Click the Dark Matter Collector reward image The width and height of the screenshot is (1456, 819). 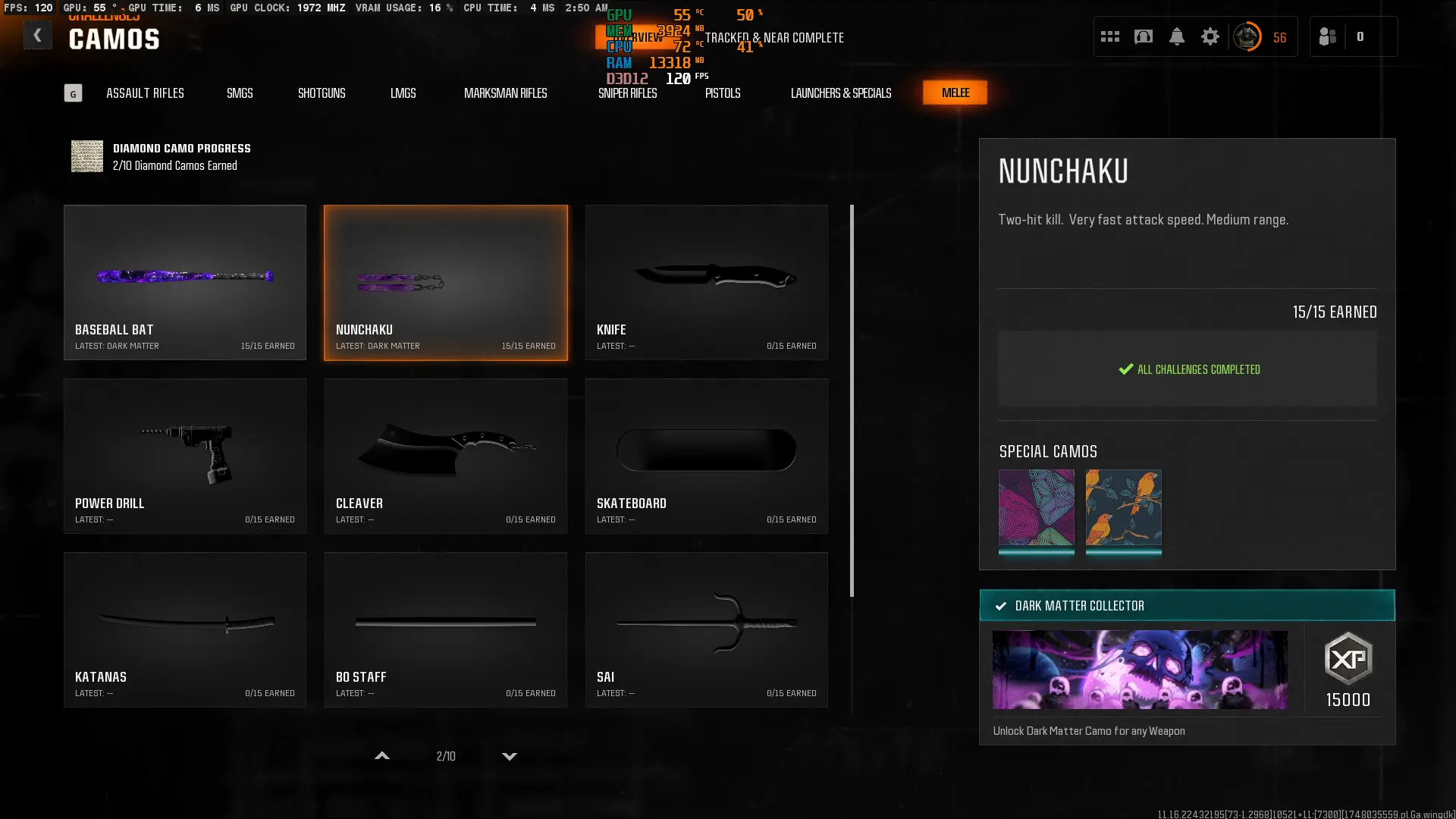click(x=1140, y=670)
